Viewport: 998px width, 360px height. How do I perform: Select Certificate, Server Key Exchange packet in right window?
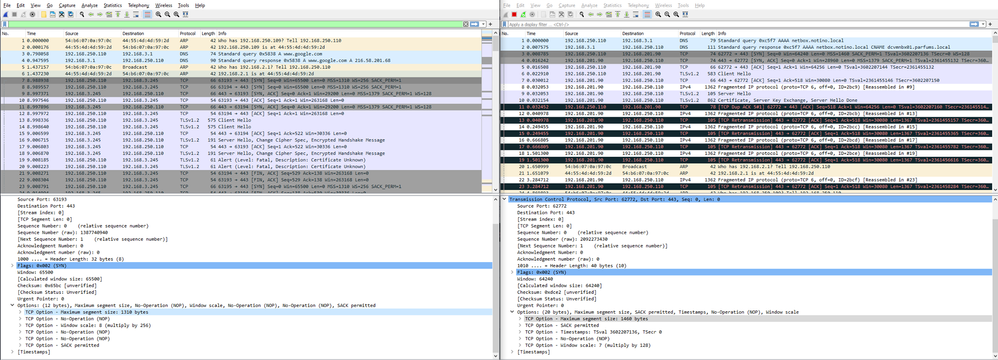[746, 101]
